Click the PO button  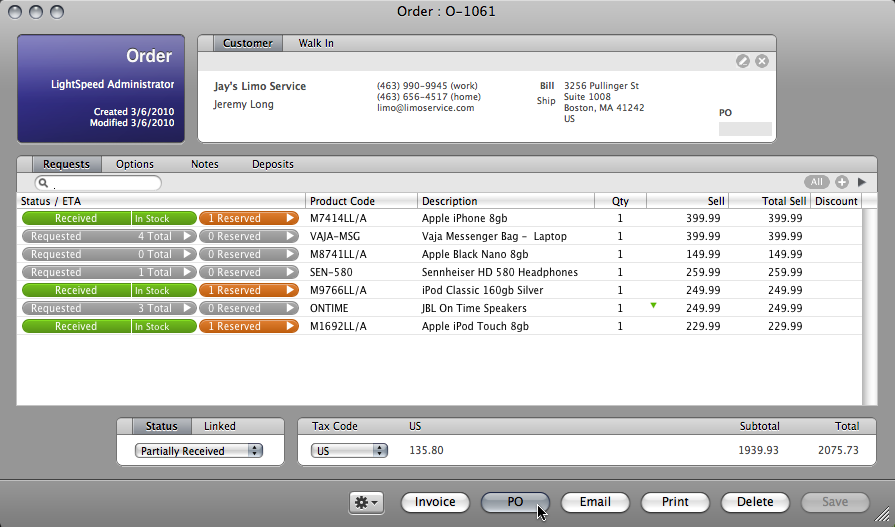point(515,502)
